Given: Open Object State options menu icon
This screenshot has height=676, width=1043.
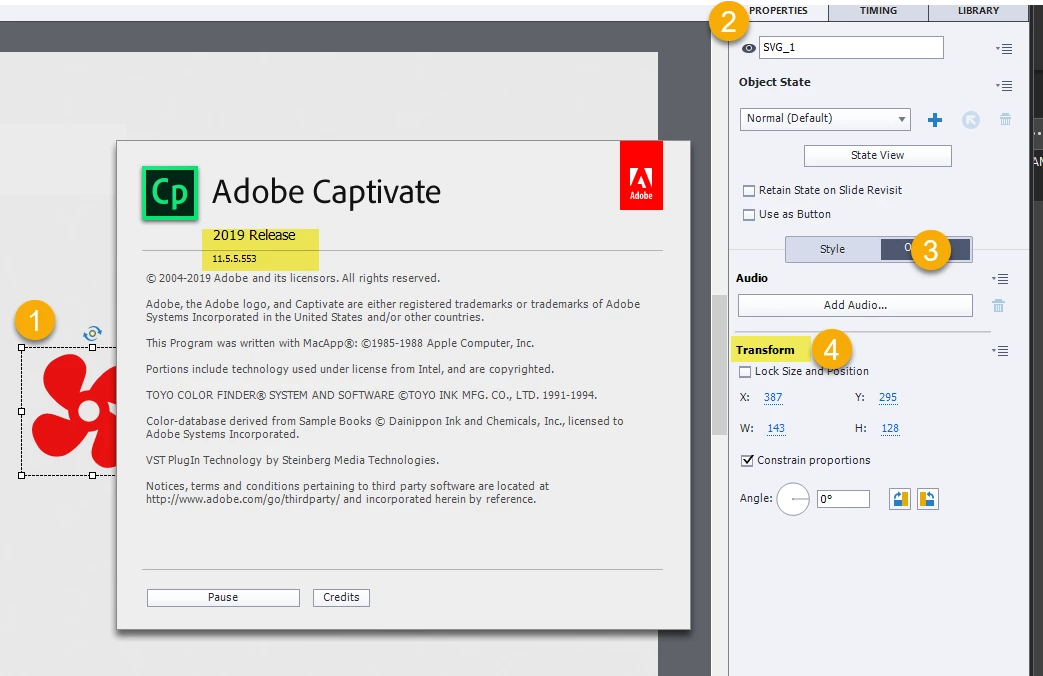Looking at the screenshot, I should (1004, 86).
